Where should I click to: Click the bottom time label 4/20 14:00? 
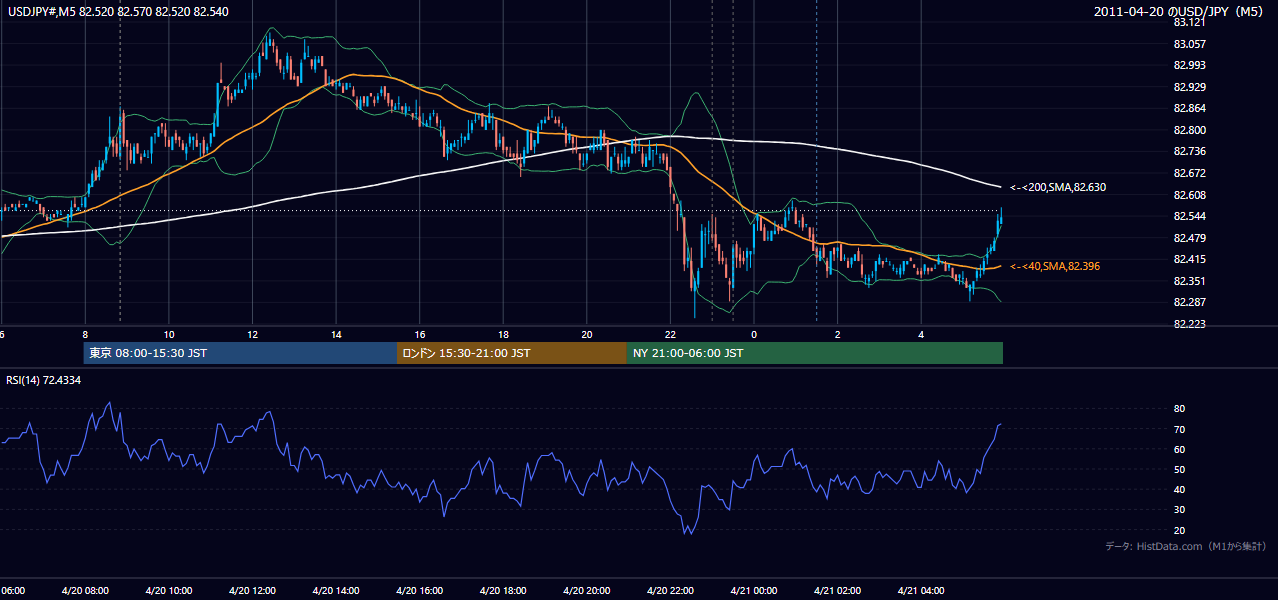pyautogui.click(x=336, y=591)
